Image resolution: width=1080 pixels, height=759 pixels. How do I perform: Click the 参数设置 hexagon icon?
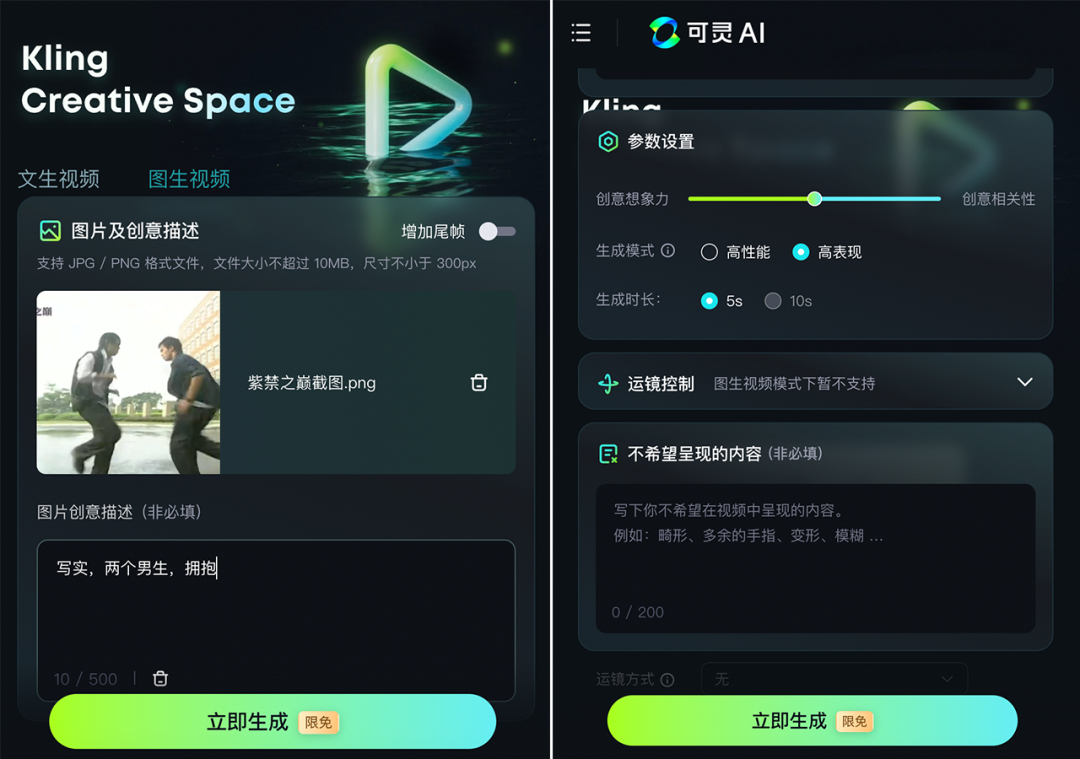pos(608,141)
